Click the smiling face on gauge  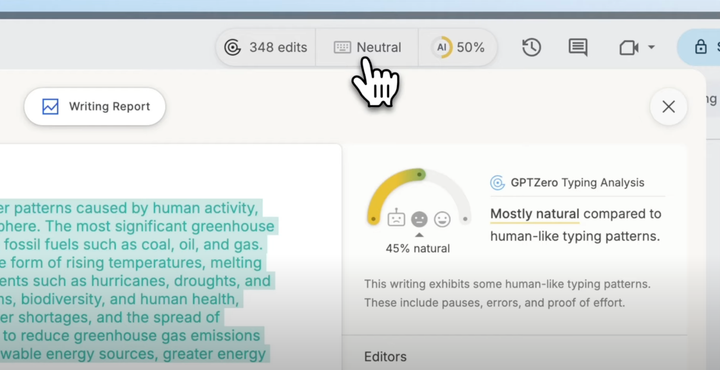pyautogui.click(x=442, y=219)
